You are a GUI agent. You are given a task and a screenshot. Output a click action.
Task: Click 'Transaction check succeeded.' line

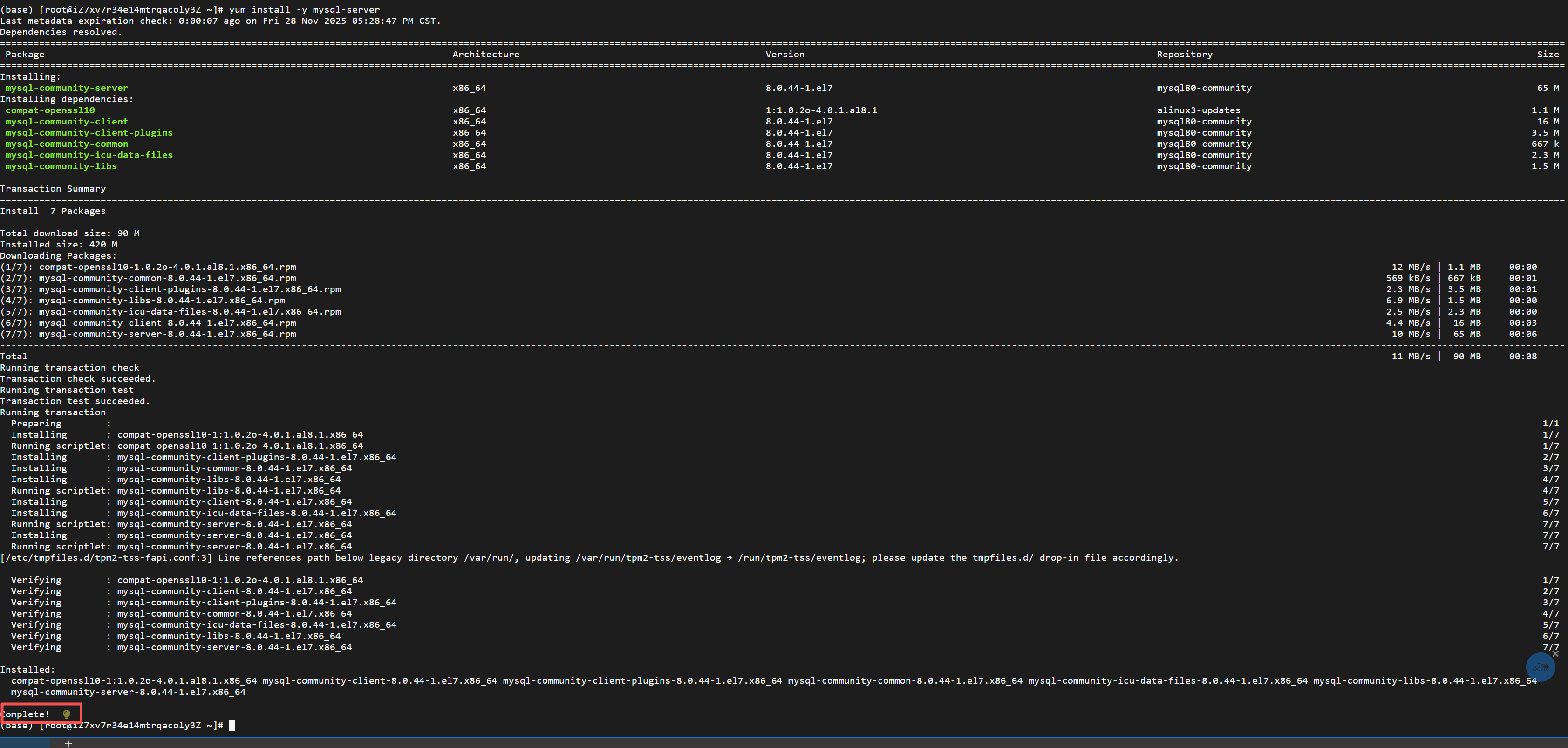tap(78, 378)
